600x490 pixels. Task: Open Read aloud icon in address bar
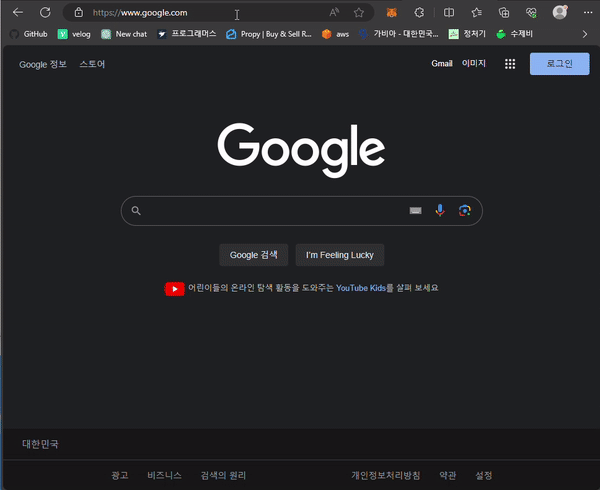[x=334, y=13]
